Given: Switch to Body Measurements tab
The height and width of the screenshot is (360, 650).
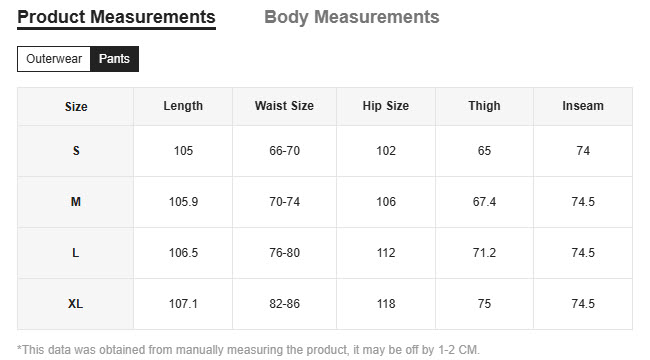Looking at the screenshot, I should 352,17.
